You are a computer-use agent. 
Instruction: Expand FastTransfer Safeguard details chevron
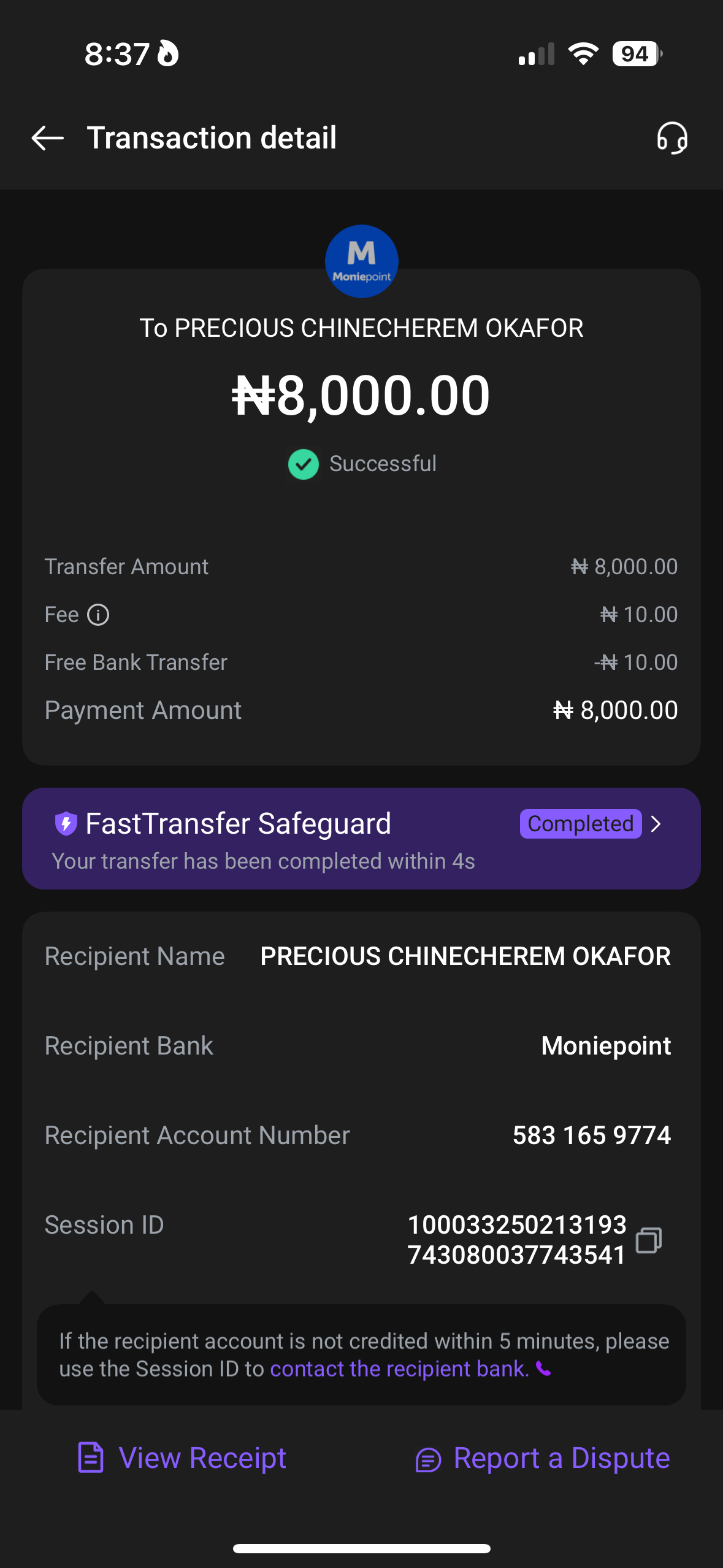(x=656, y=824)
